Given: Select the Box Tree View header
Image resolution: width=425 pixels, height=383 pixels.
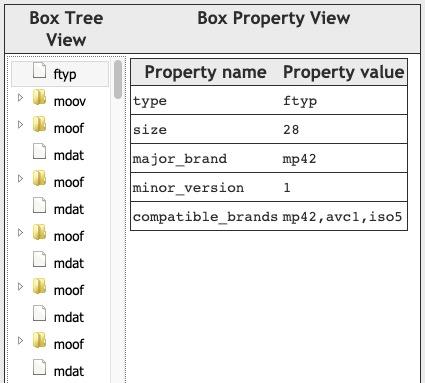Looking at the screenshot, I should click(x=66, y=29).
